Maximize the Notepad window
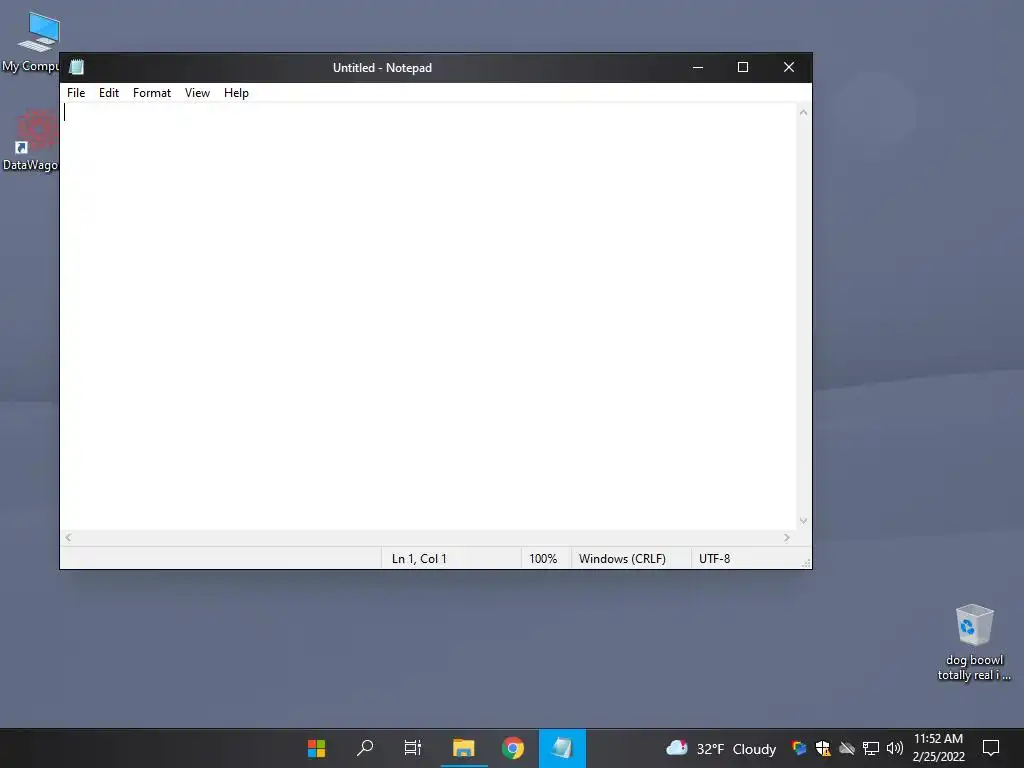The image size is (1024, 768). click(x=743, y=67)
